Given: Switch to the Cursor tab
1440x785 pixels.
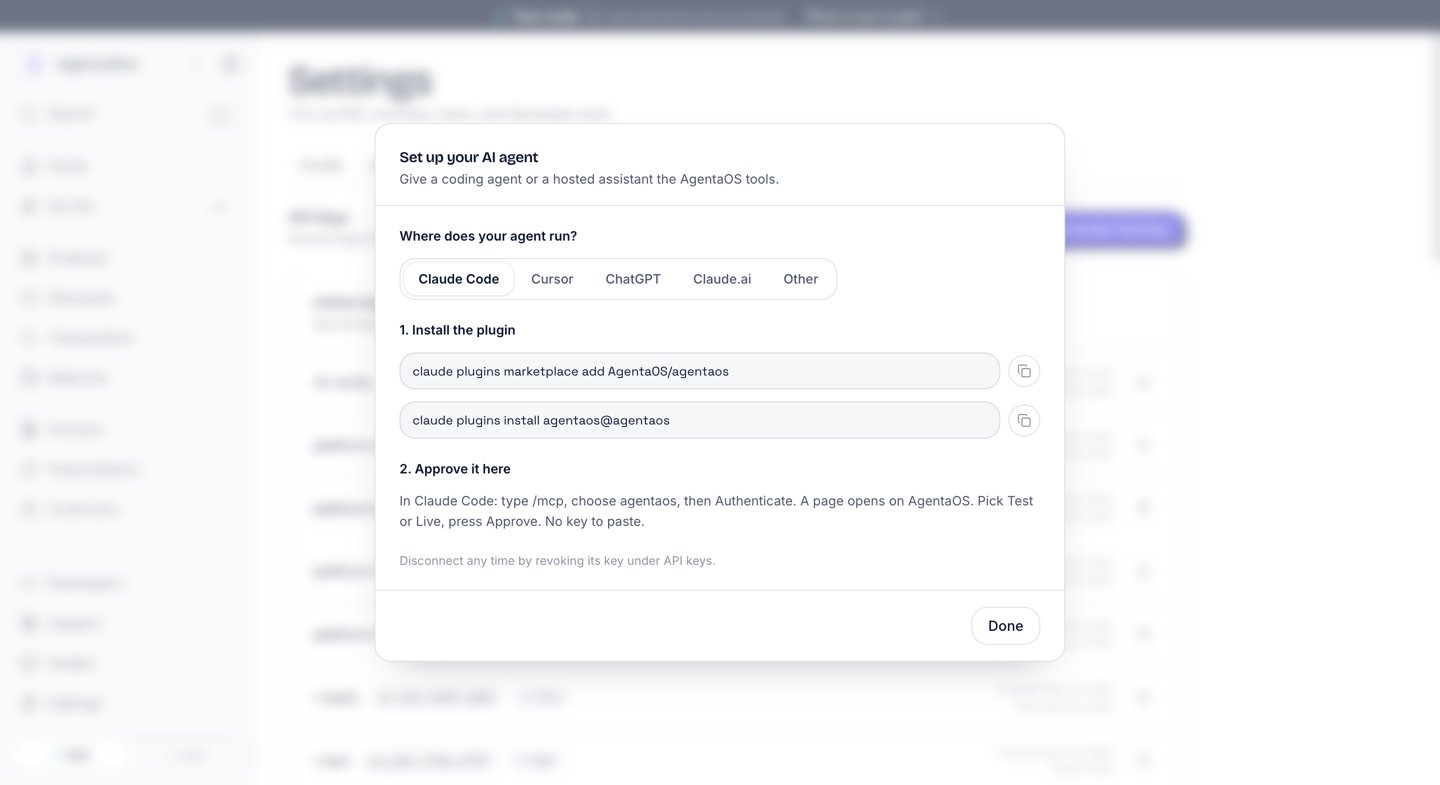Looking at the screenshot, I should click(x=552, y=279).
